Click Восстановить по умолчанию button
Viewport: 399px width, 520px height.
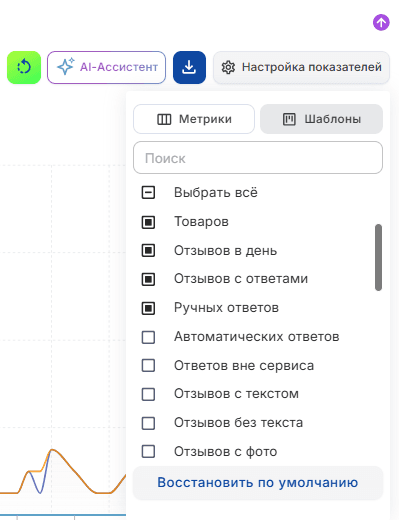point(258,483)
